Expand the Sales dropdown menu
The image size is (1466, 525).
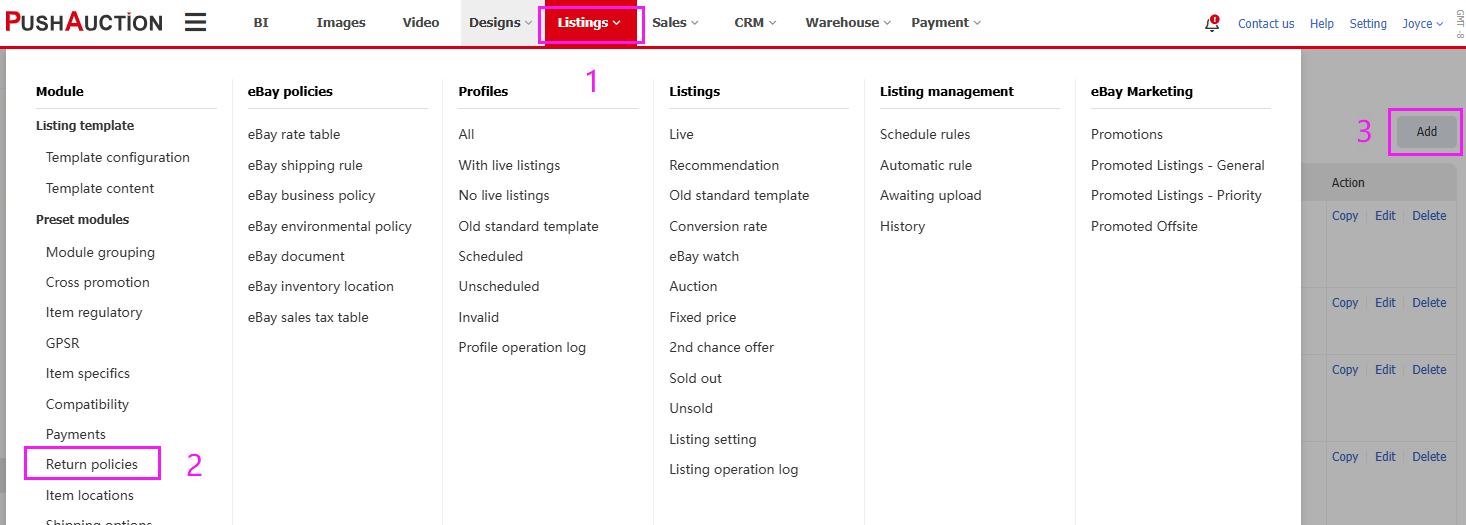tap(675, 22)
